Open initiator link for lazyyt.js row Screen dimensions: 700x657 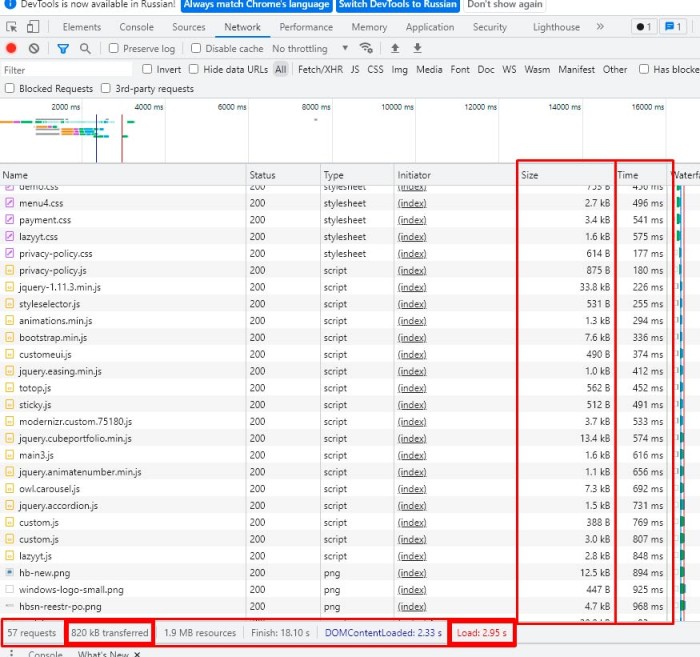pos(412,556)
